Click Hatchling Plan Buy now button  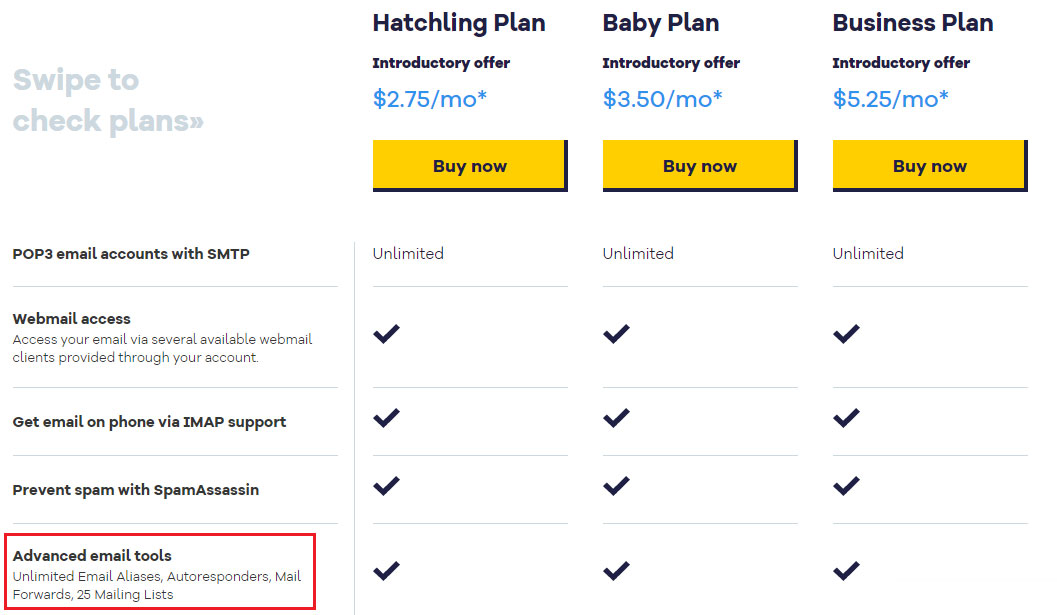(x=470, y=166)
